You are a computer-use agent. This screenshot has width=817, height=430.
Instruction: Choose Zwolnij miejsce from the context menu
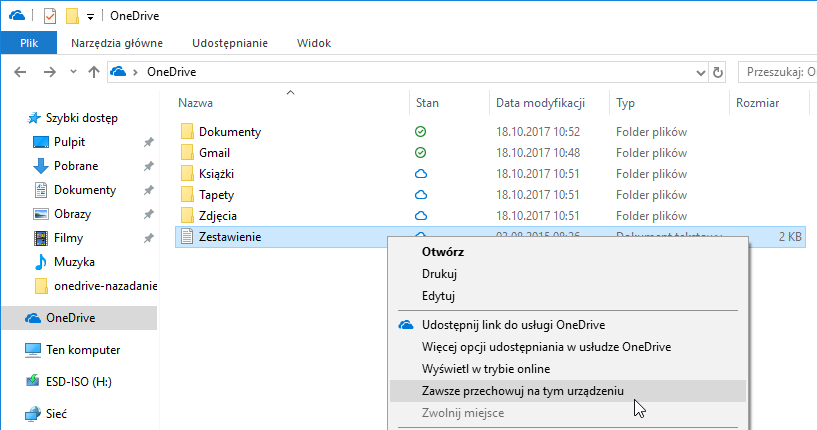[x=568, y=413]
